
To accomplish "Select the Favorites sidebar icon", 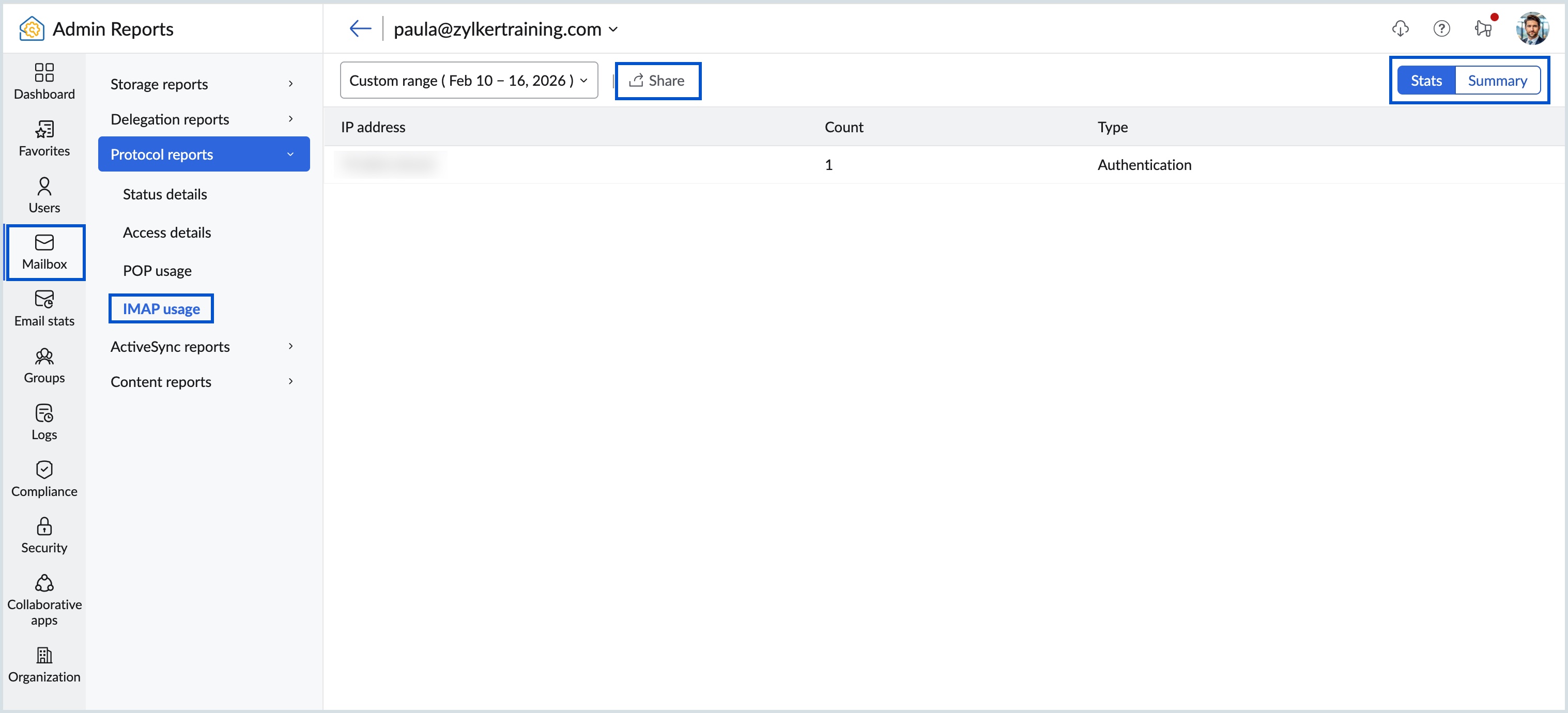I will (43, 138).
